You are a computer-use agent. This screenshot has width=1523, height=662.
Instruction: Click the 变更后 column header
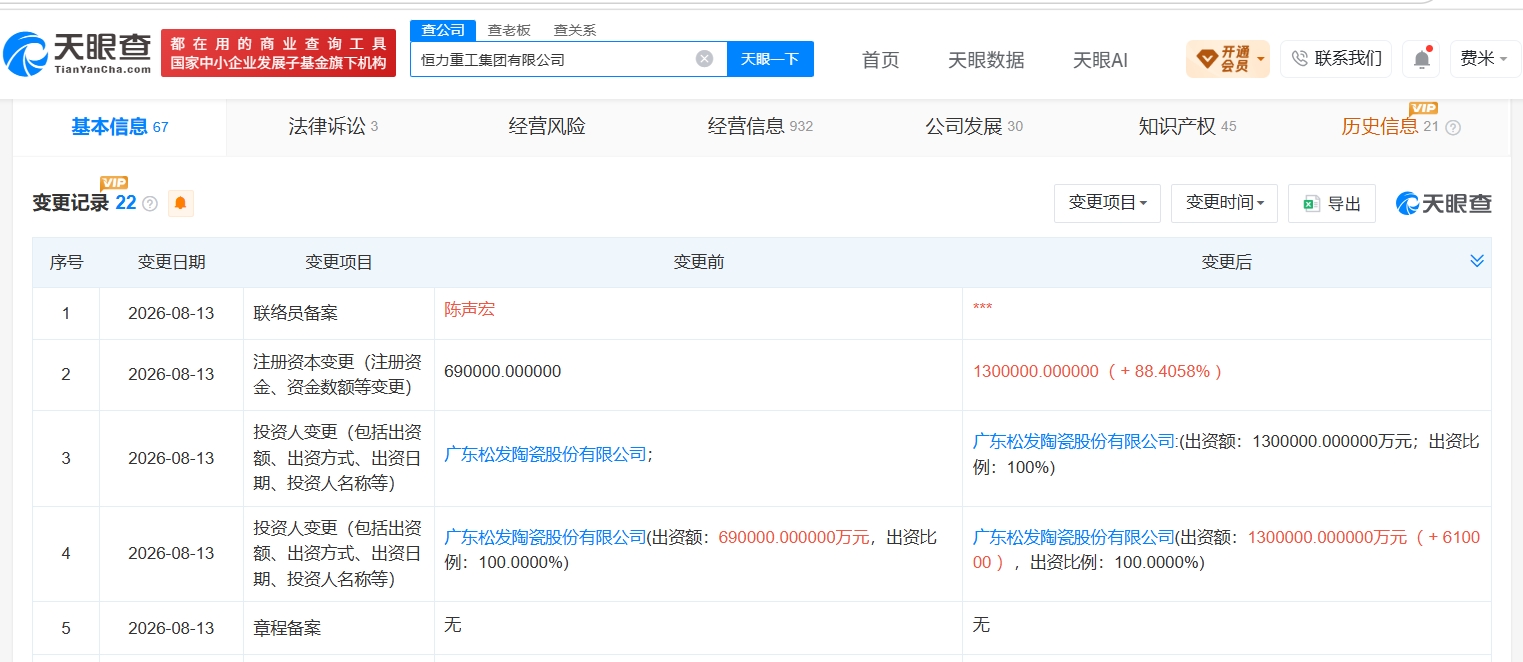pyautogui.click(x=1226, y=262)
